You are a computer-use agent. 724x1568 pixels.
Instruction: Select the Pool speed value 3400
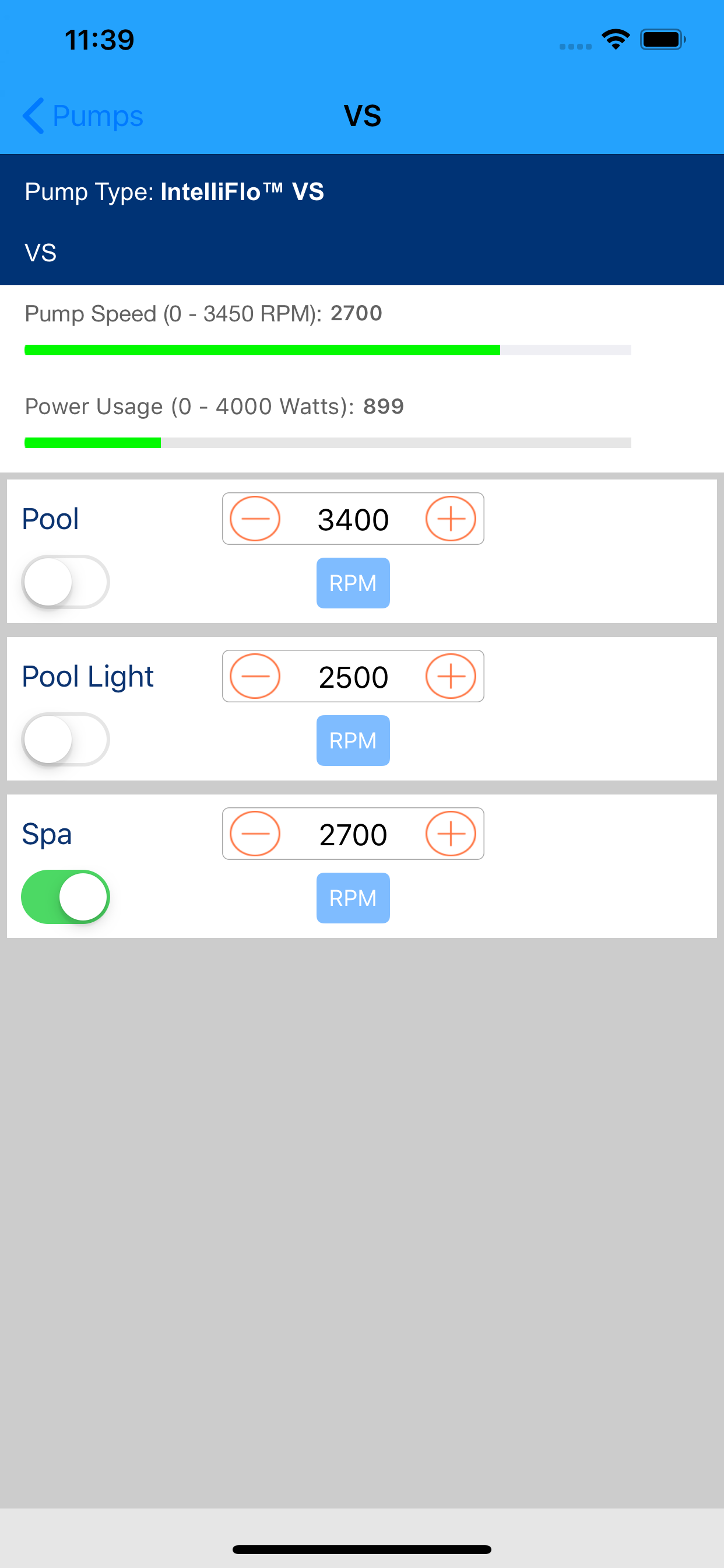[353, 520]
